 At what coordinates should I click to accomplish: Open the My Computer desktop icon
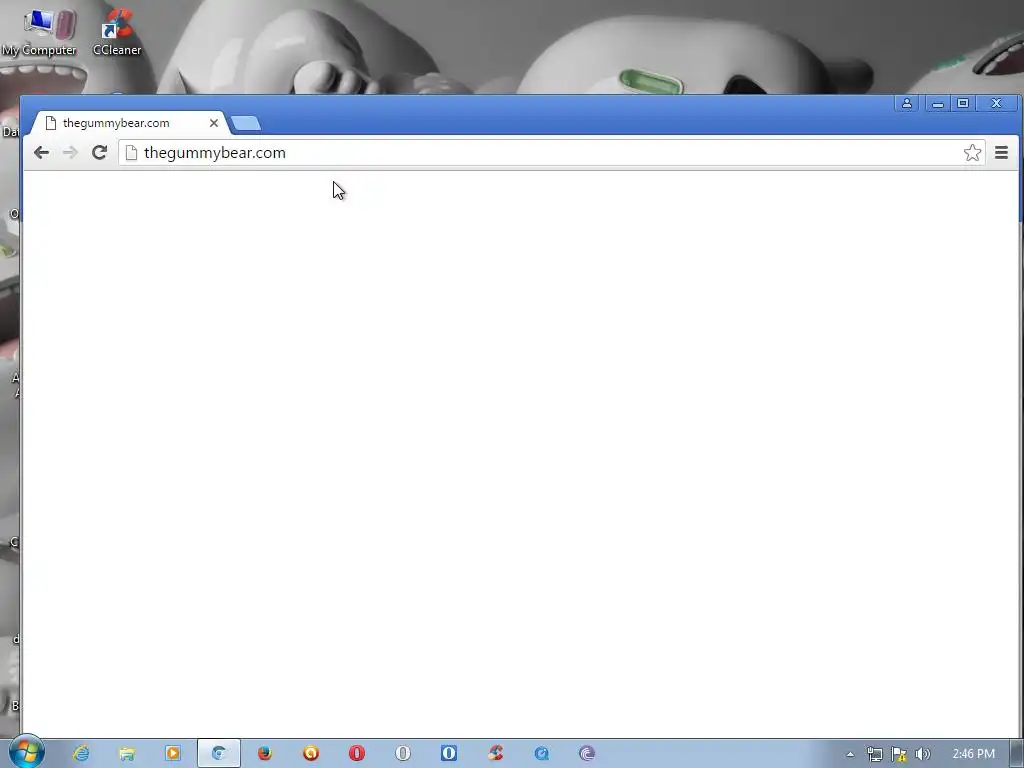click(39, 31)
